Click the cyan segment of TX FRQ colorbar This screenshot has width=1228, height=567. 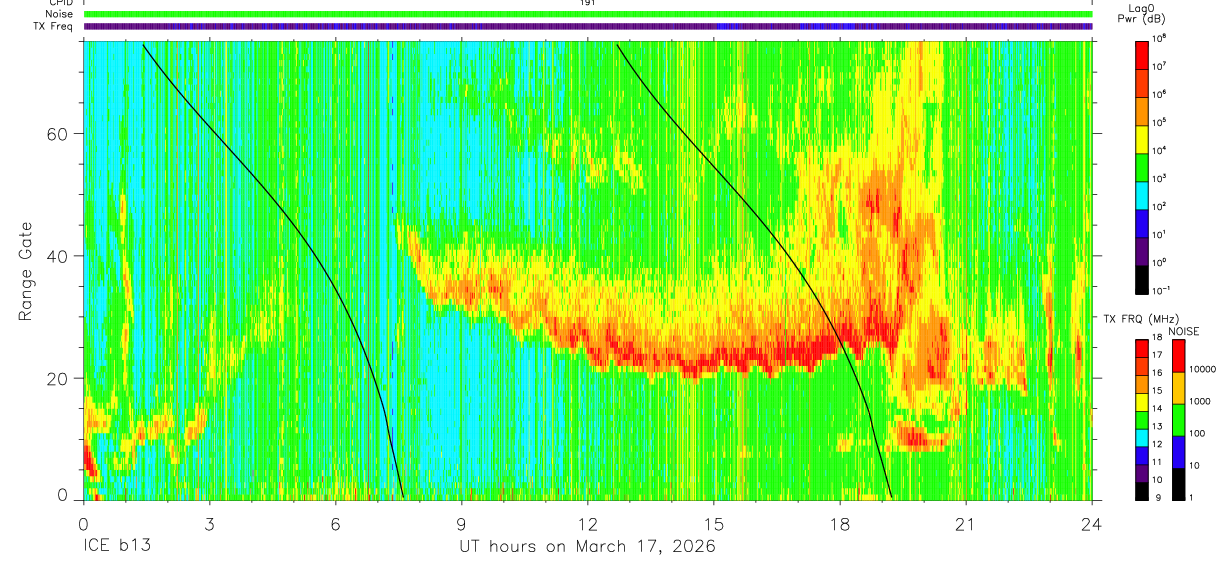pos(1142,436)
